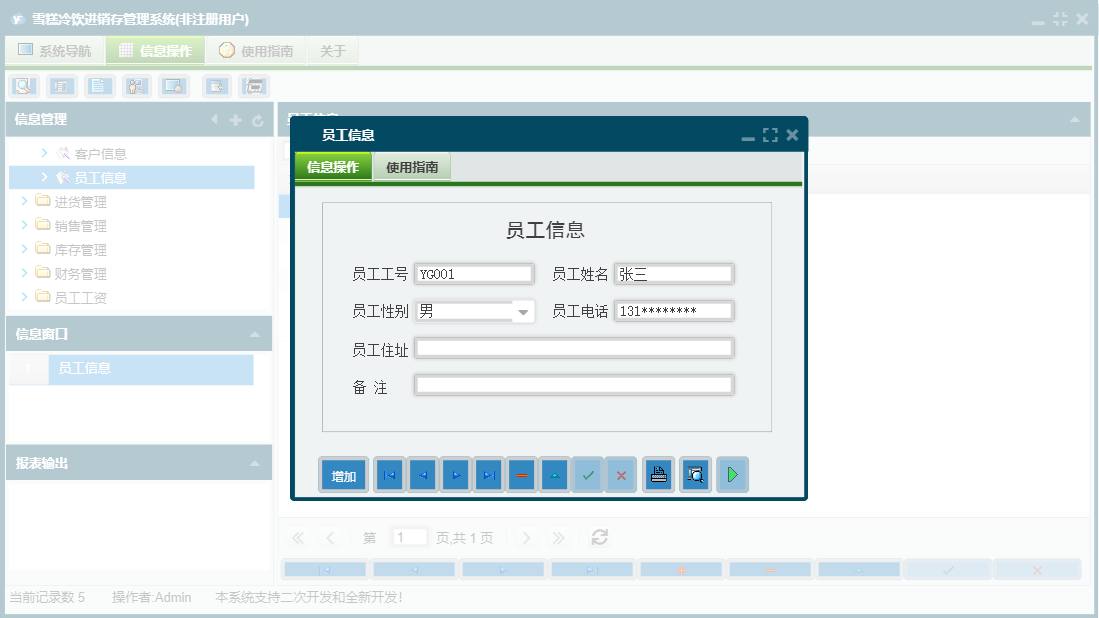This screenshot has height=618, width=1099.
Task: Open the 使用指南 tab in the employee dialog
Action: tap(413, 167)
